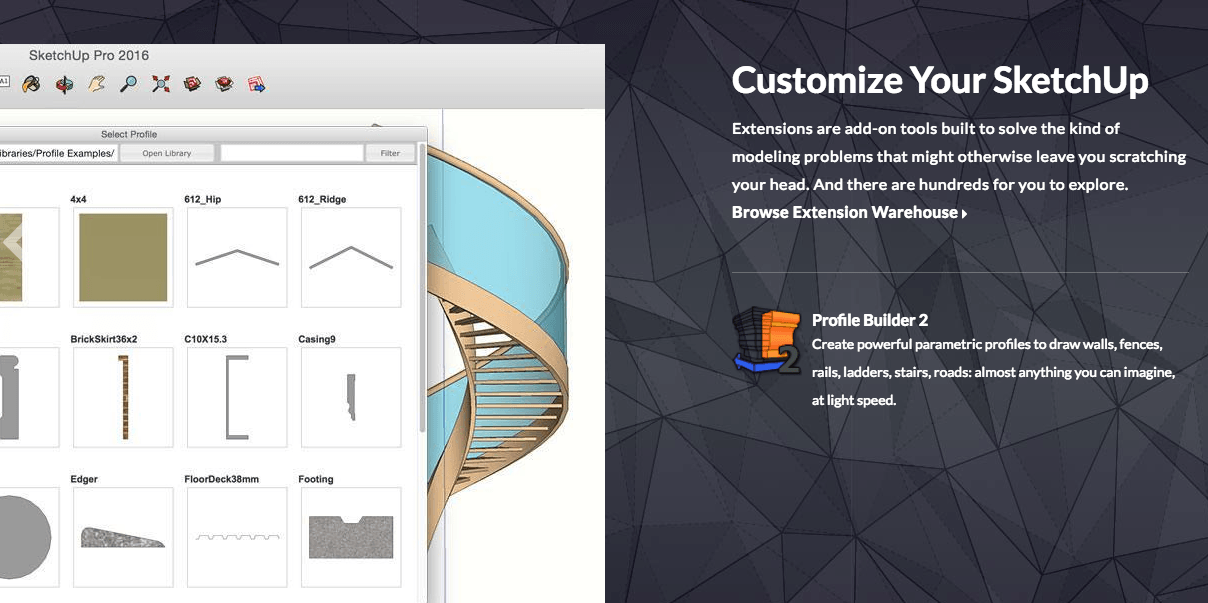Image resolution: width=1208 pixels, height=603 pixels.
Task: Click the Customize Your SketchUp heading
Action: pos(940,80)
